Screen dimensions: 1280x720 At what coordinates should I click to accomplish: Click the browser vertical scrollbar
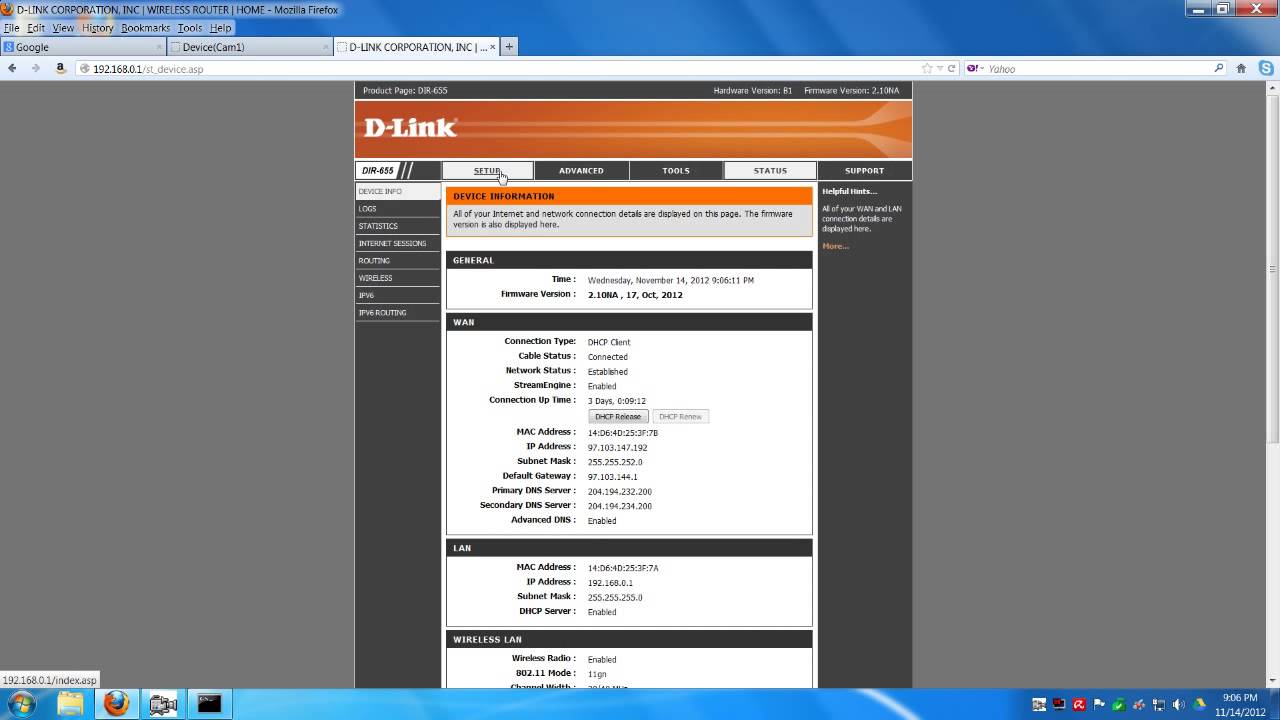pyautogui.click(x=1273, y=383)
